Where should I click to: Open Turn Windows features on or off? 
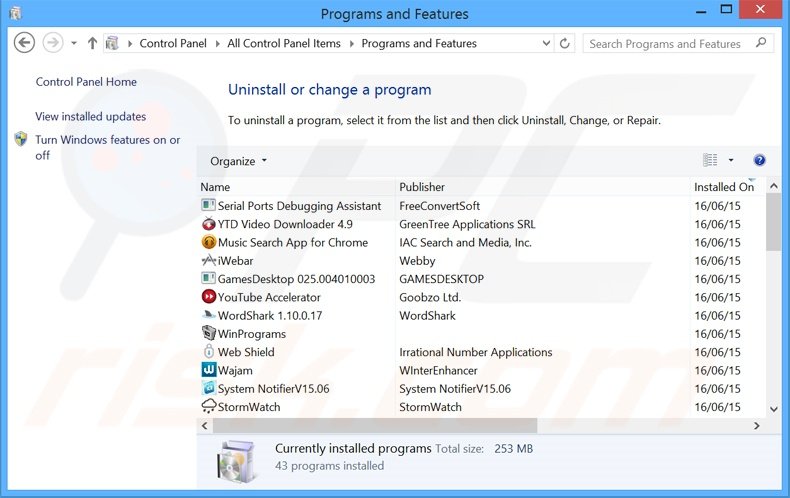[x=107, y=147]
